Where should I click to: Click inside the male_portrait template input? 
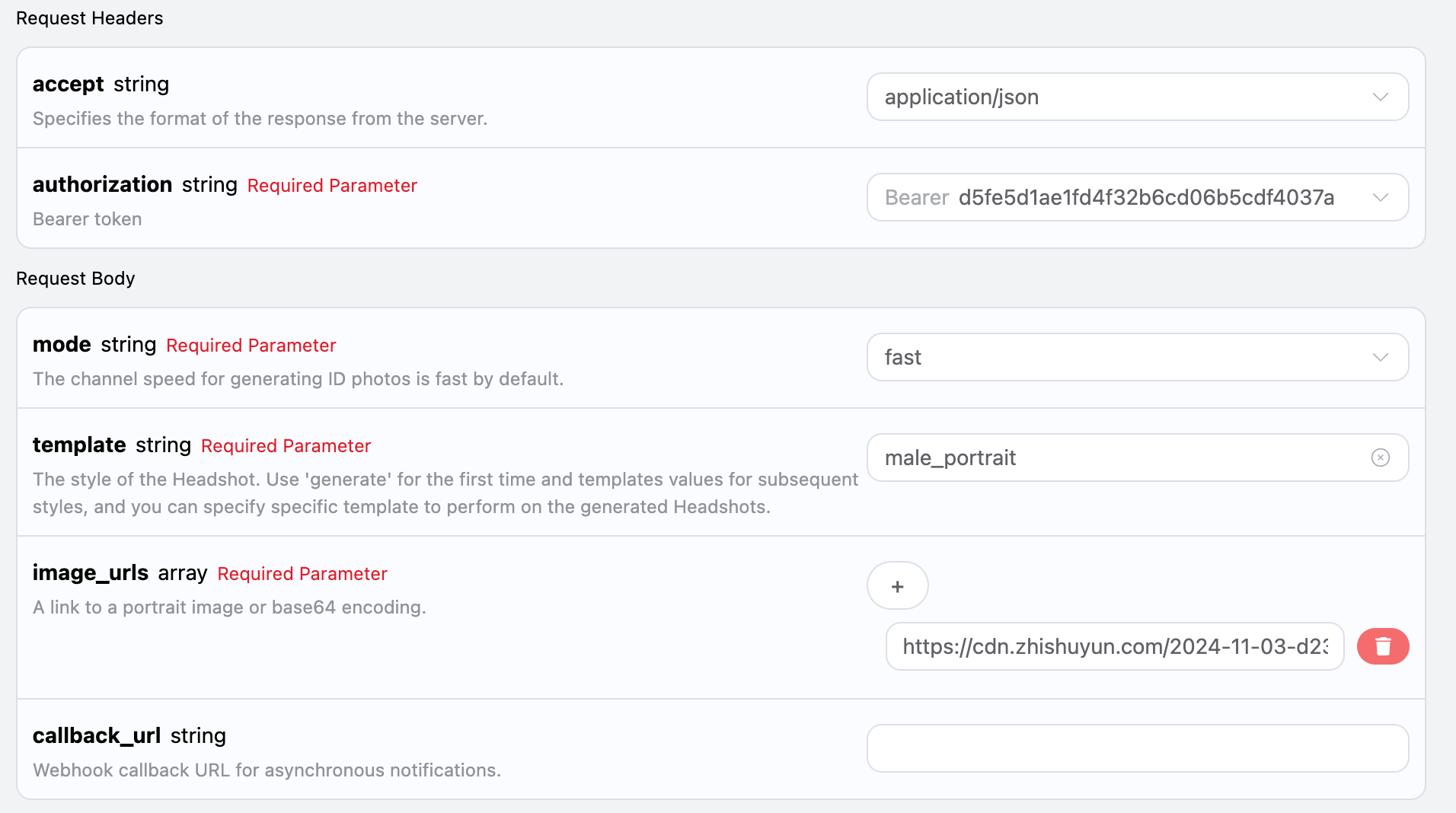click(x=1104, y=458)
